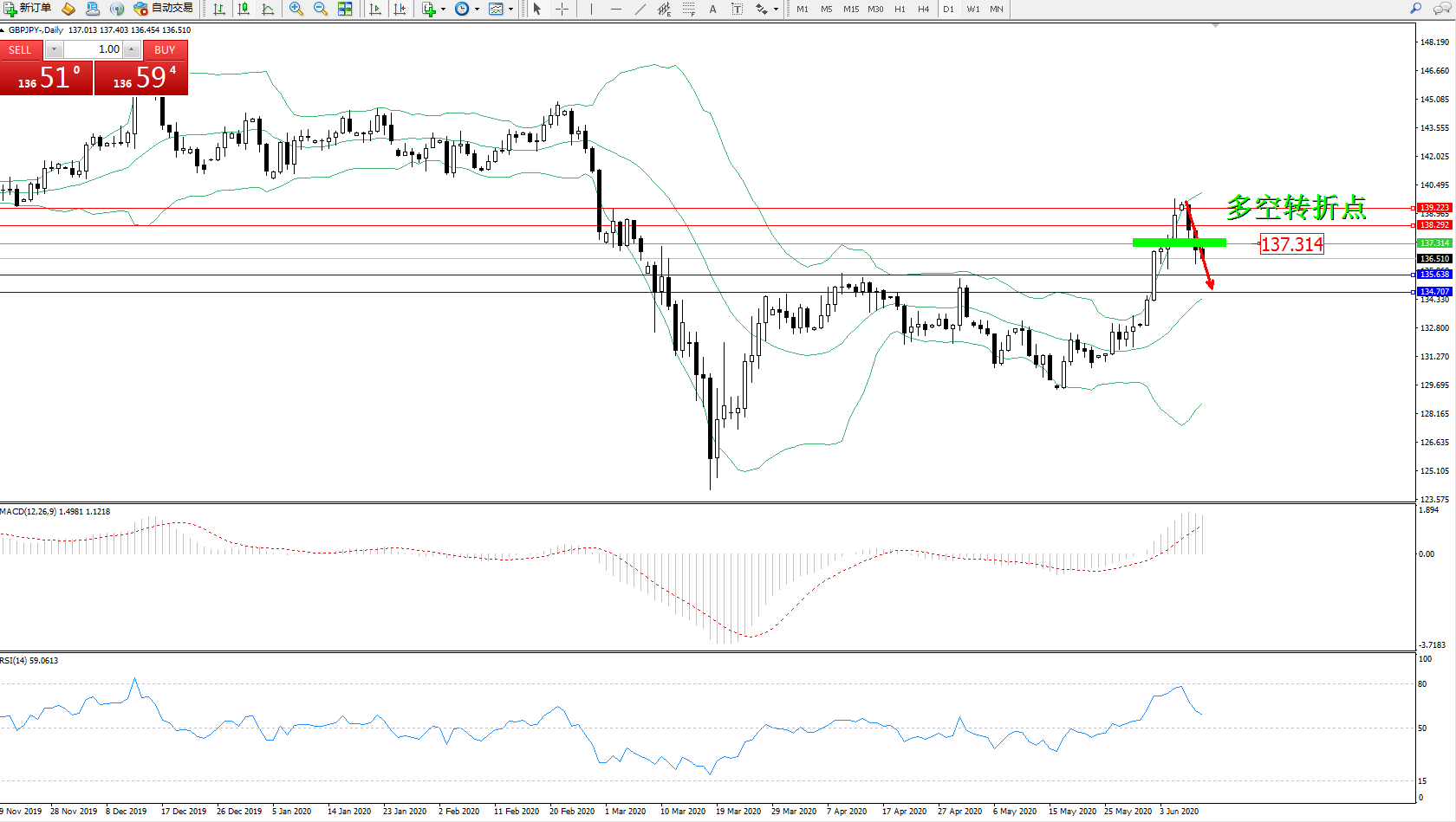Pick the trendline drawing tool
The image size is (1456, 822).
tap(640, 9)
